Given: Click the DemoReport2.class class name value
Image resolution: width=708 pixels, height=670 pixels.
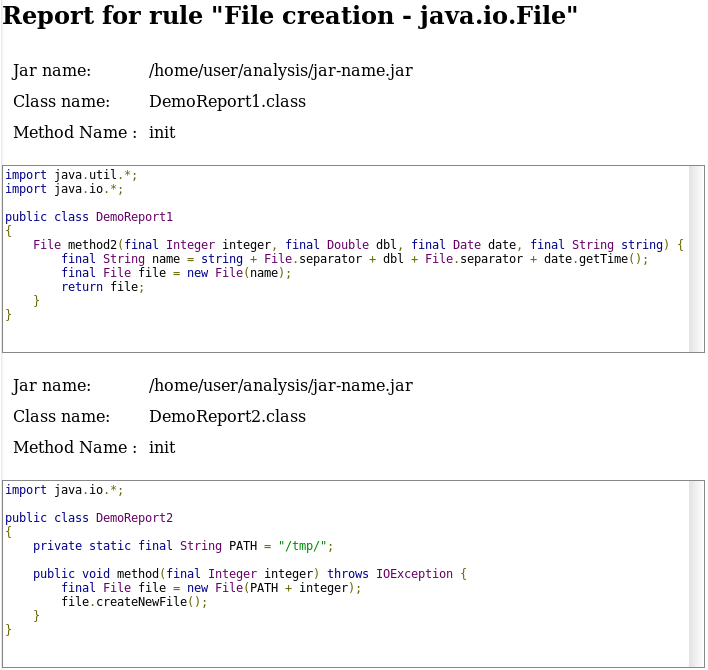Looking at the screenshot, I should [227, 416].
